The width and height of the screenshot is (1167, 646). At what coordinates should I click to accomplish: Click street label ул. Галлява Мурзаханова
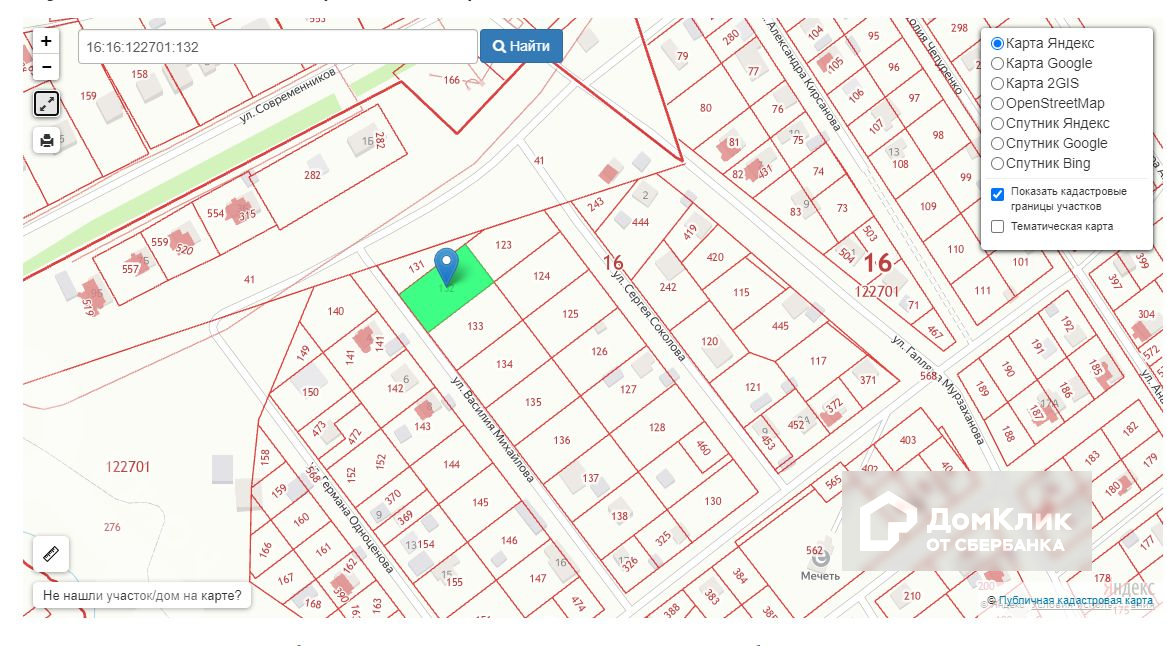pos(938,390)
